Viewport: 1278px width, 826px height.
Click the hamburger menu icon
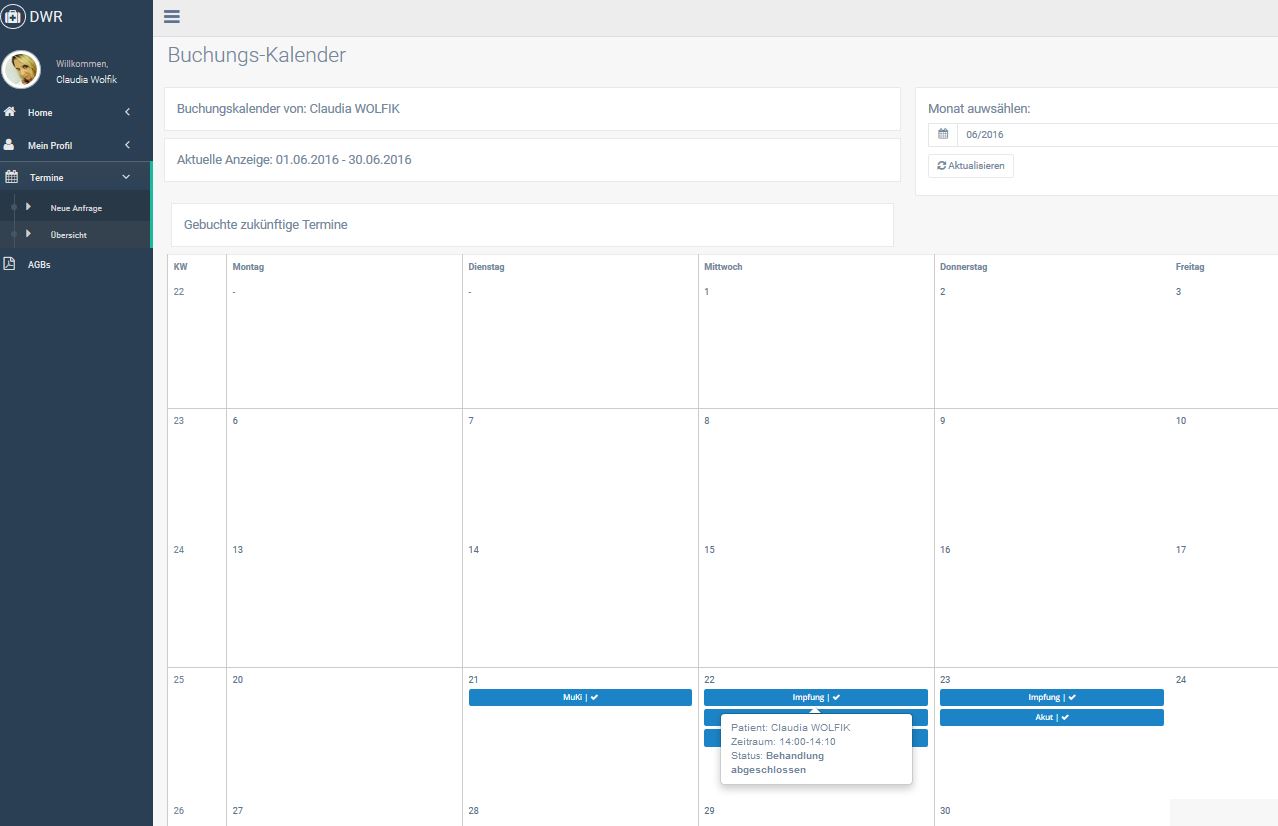tap(172, 16)
